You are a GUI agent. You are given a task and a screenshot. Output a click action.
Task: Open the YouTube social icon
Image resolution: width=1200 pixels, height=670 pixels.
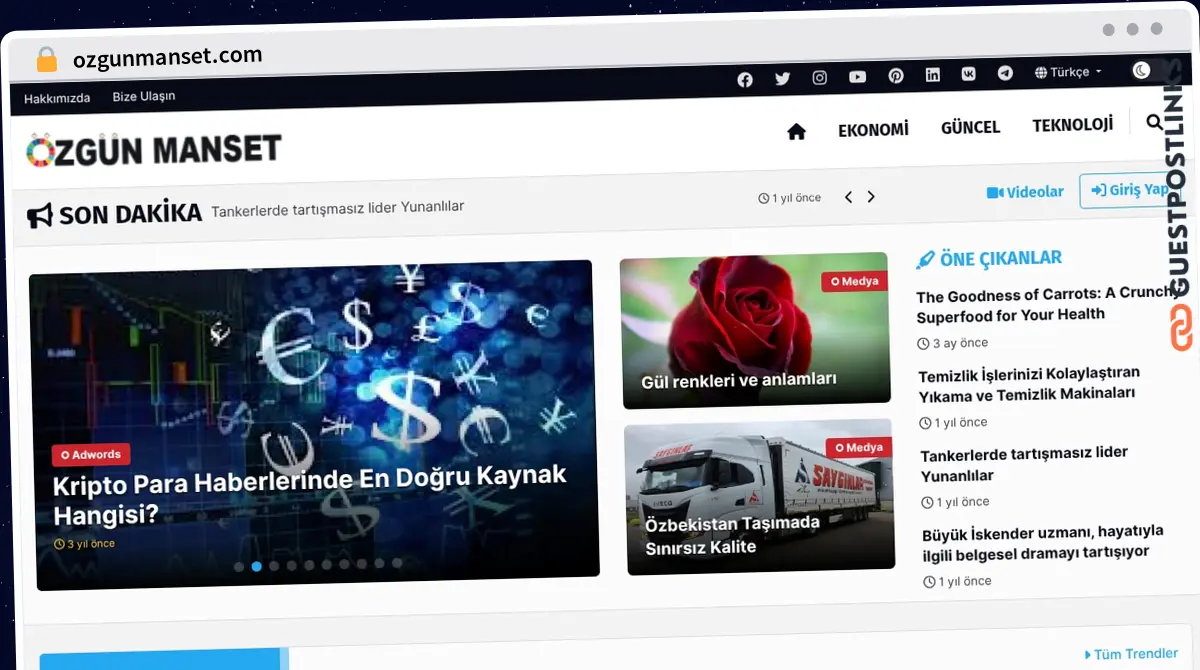pos(858,77)
